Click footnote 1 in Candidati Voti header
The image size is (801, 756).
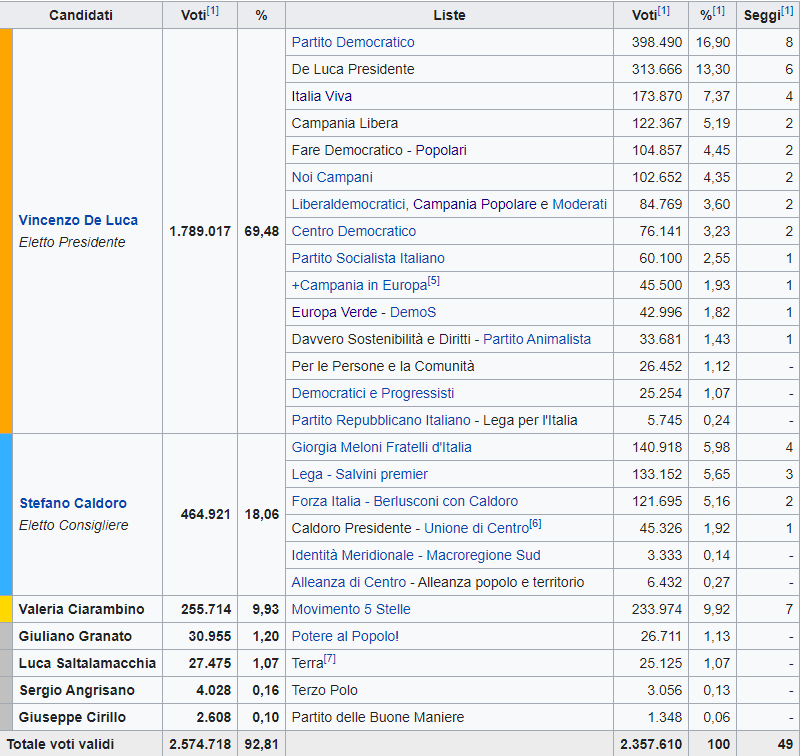pyautogui.click(x=213, y=11)
